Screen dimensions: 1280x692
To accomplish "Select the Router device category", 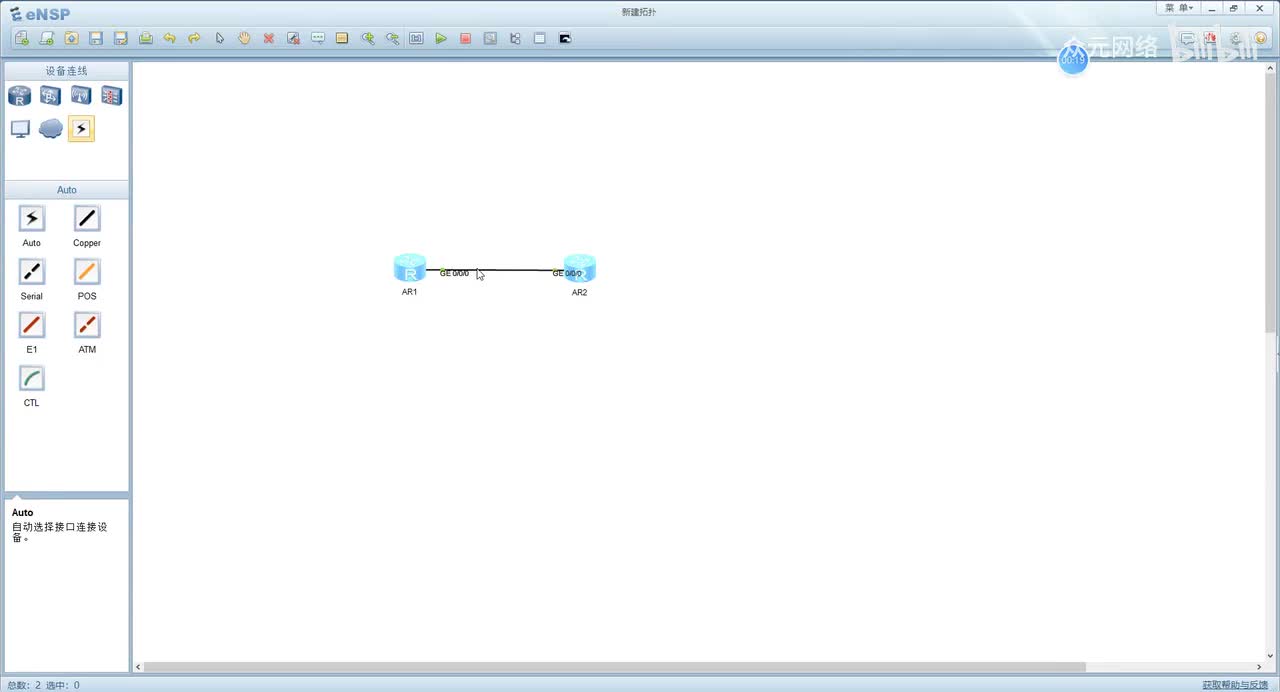I will [x=20, y=96].
